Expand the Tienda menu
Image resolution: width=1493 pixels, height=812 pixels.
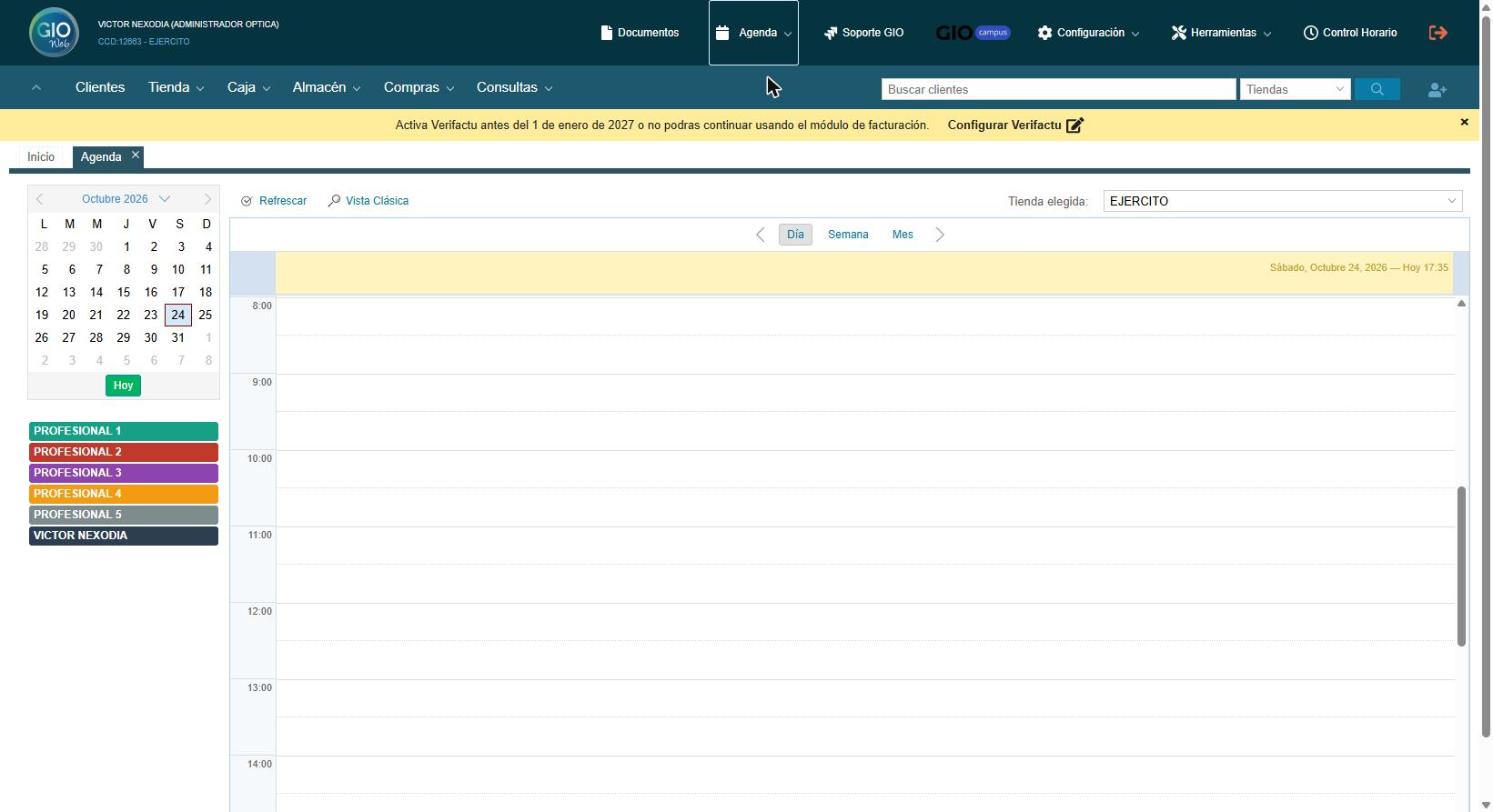[176, 88]
